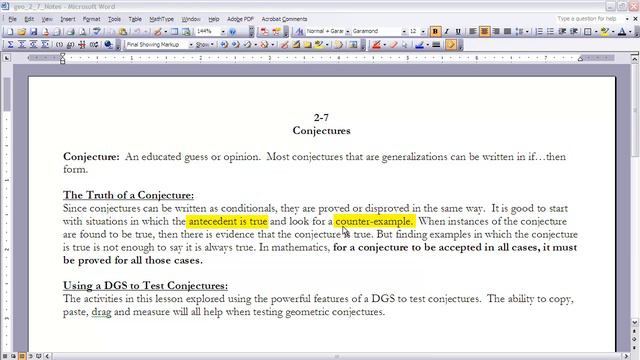Click the increase indent icon
Image resolution: width=640 pixels, height=360 pixels.
[x=574, y=31]
